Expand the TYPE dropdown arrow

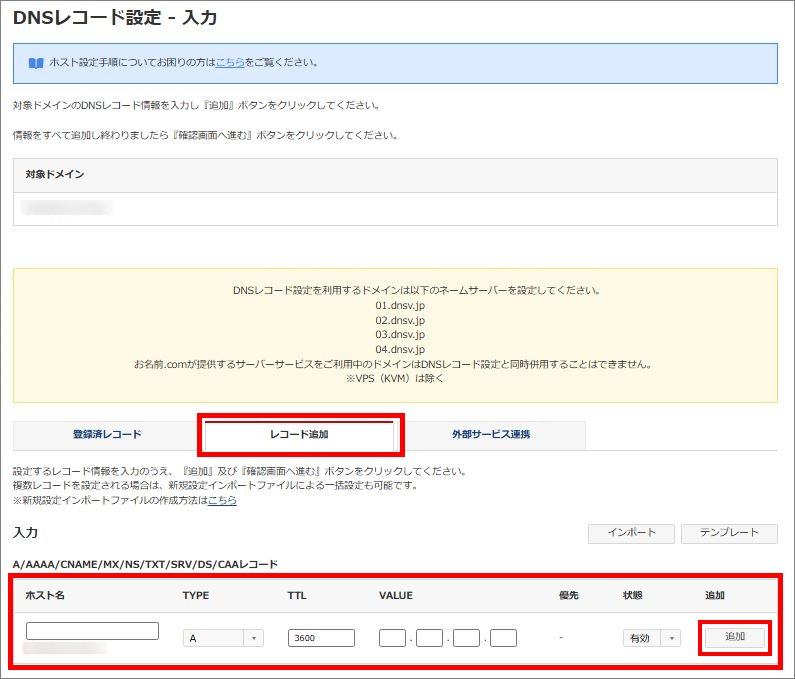[x=254, y=638]
